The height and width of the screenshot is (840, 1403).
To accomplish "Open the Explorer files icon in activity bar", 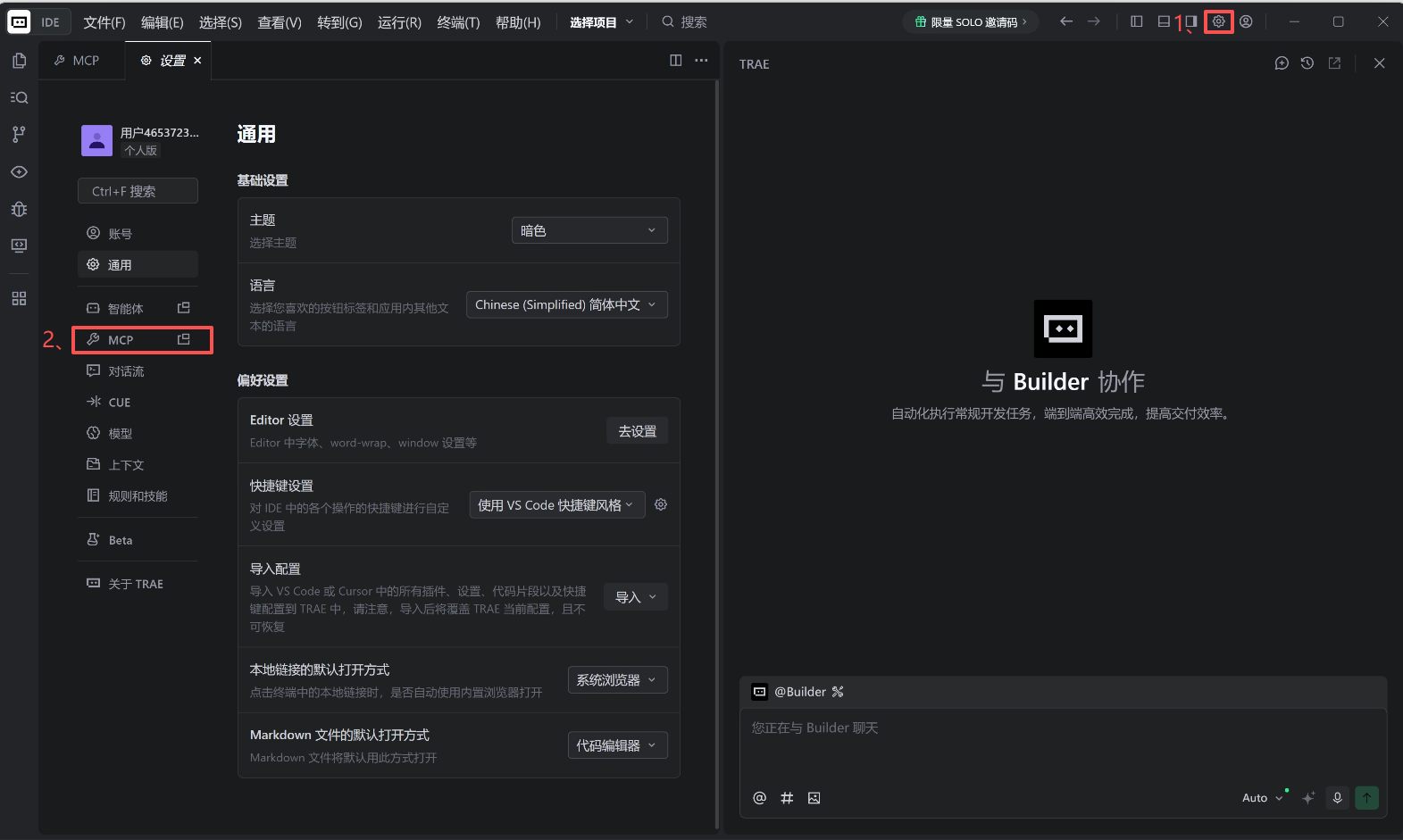I will (x=19, y=61).
